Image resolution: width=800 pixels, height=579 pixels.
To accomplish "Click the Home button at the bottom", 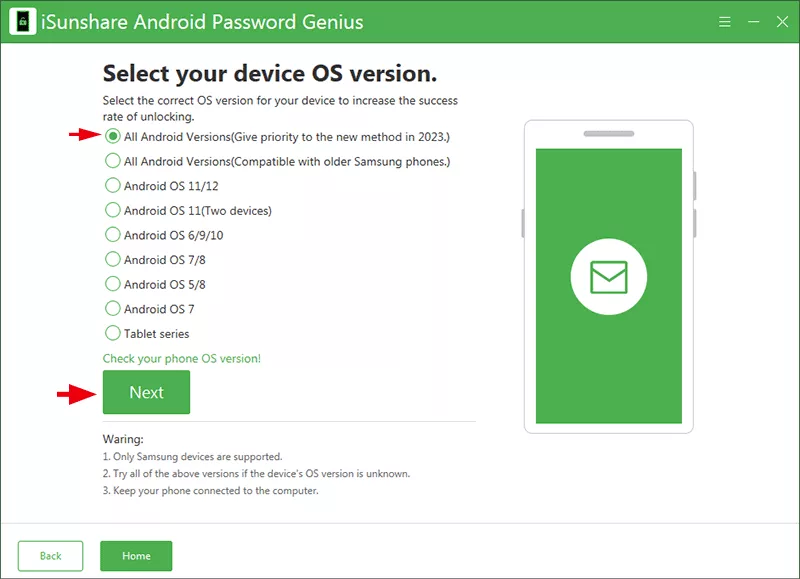I will [x=136, y=555].
